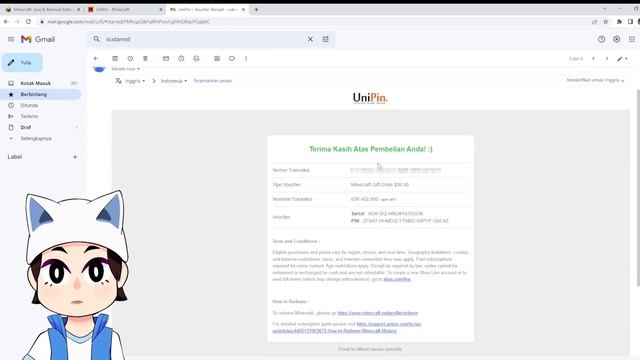Click the search magnifier icon

point(96,39)
